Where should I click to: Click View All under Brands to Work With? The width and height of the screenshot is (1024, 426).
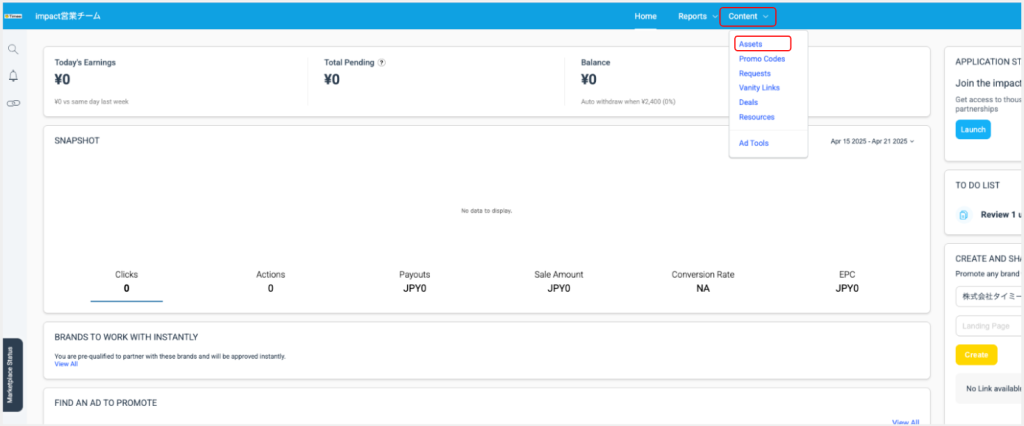pyautogui.click(x=66, y=364)
